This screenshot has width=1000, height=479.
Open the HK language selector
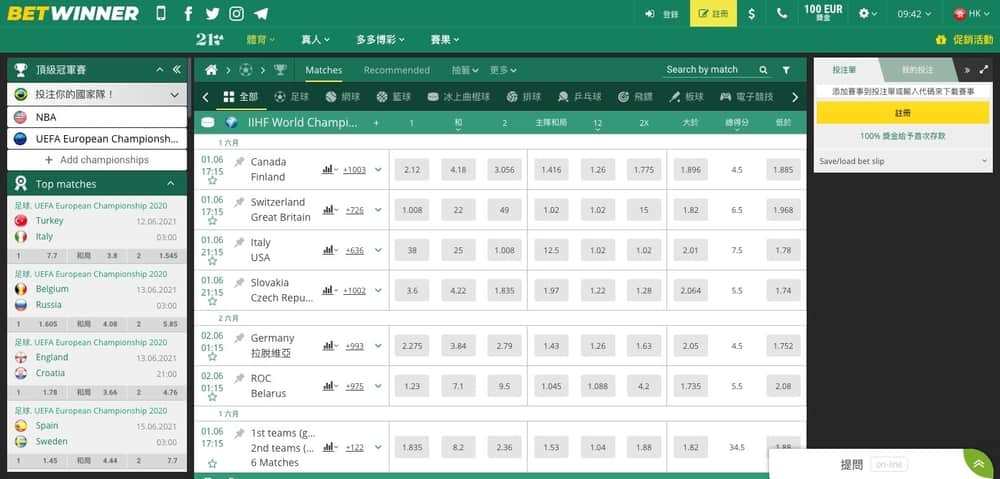(971, 13)
